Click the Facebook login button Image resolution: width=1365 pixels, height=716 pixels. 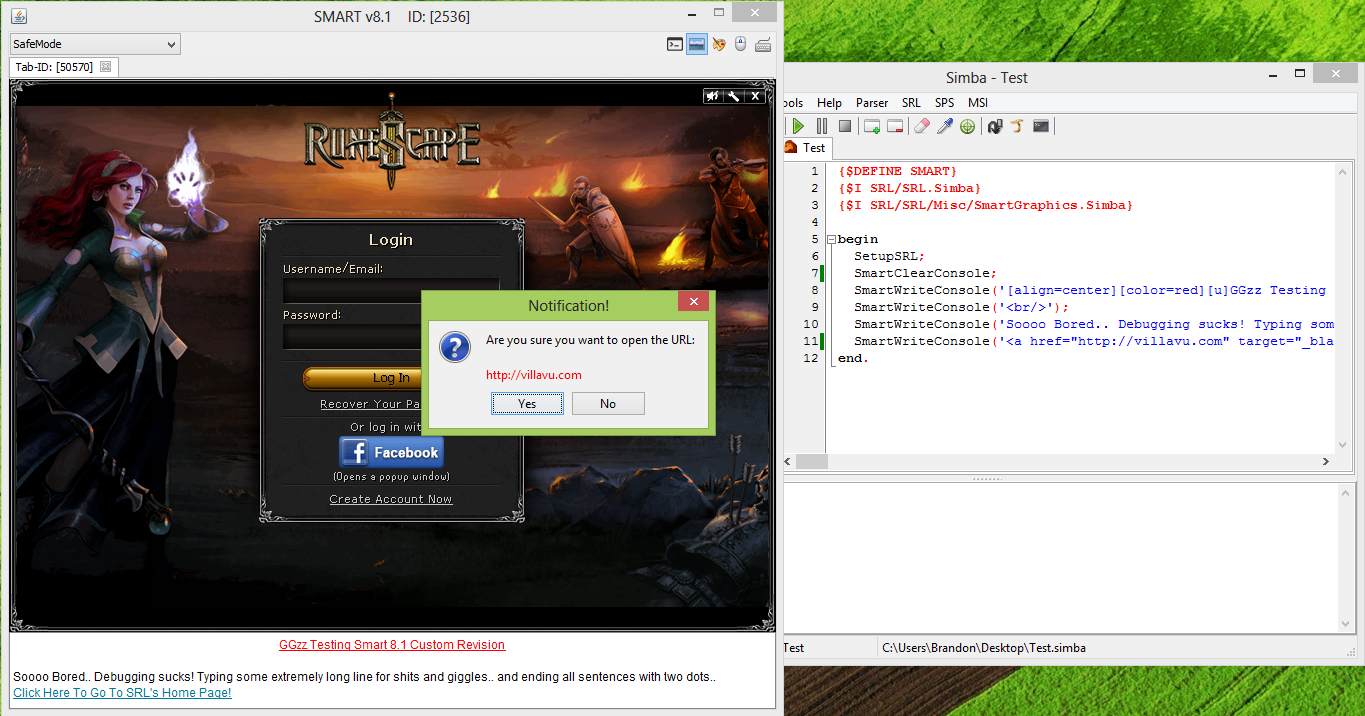391,452
